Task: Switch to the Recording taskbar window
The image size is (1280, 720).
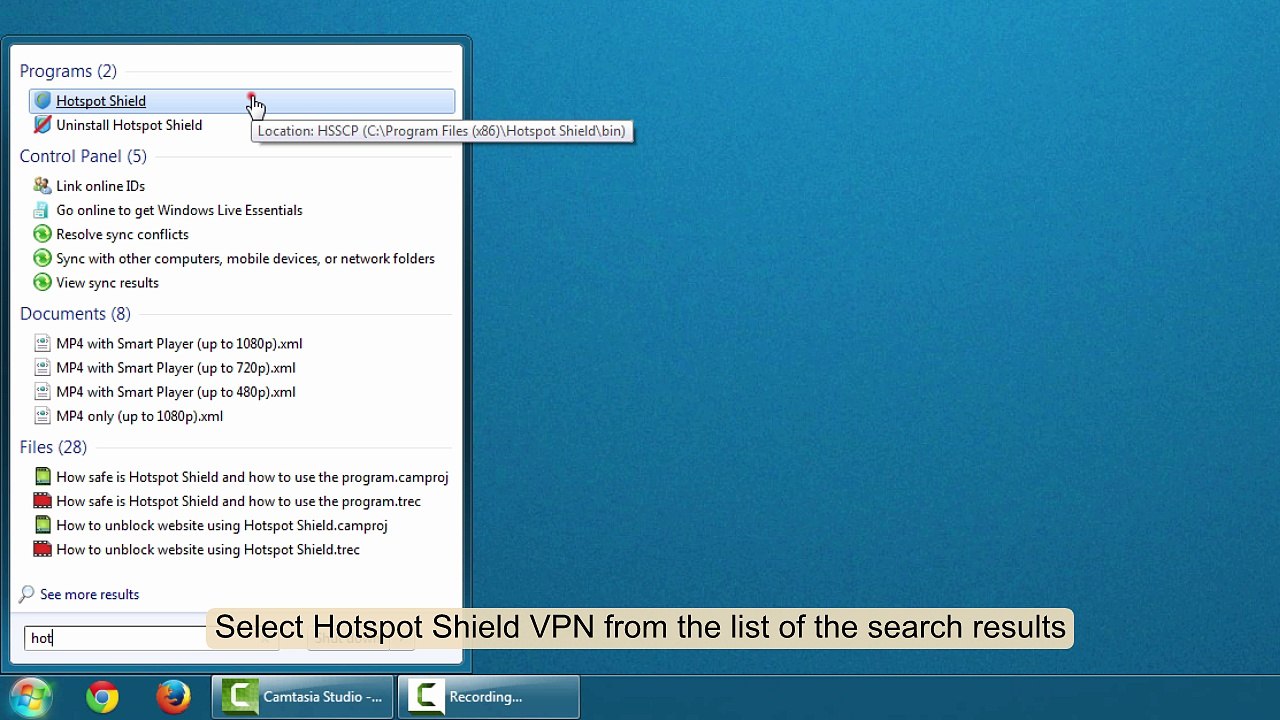Action: (488, 697)
